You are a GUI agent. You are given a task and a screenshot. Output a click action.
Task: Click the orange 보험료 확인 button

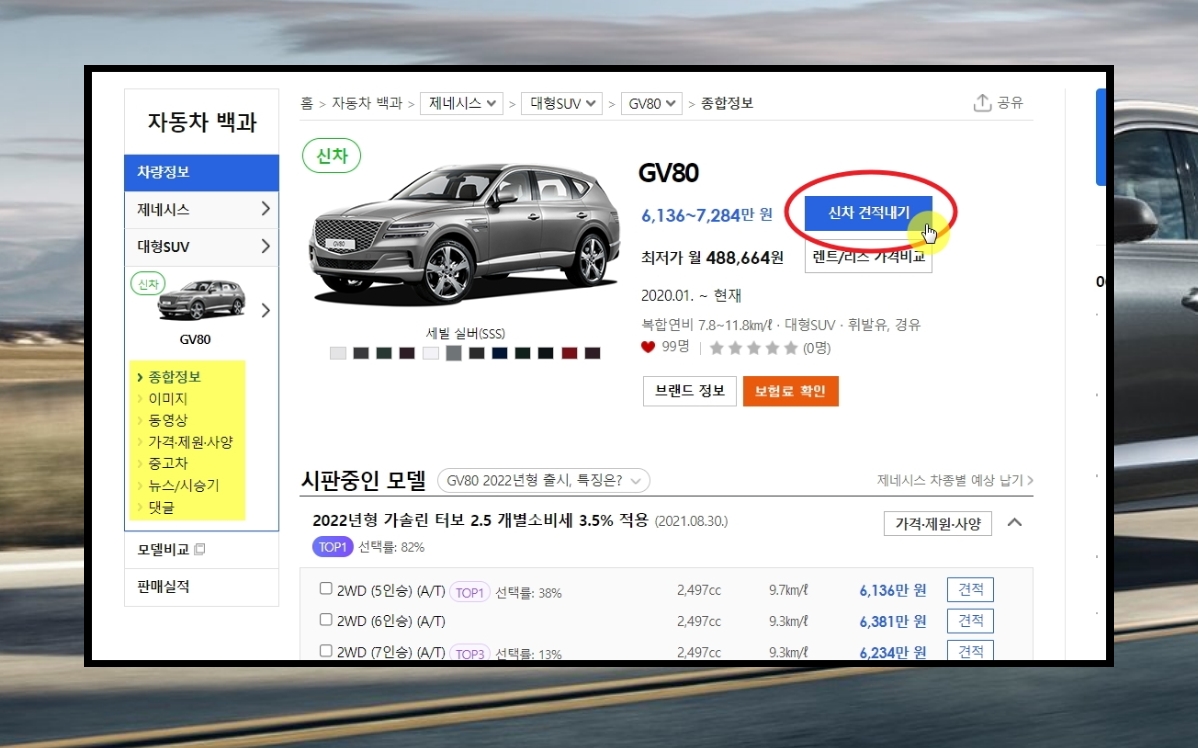(791, 391)
